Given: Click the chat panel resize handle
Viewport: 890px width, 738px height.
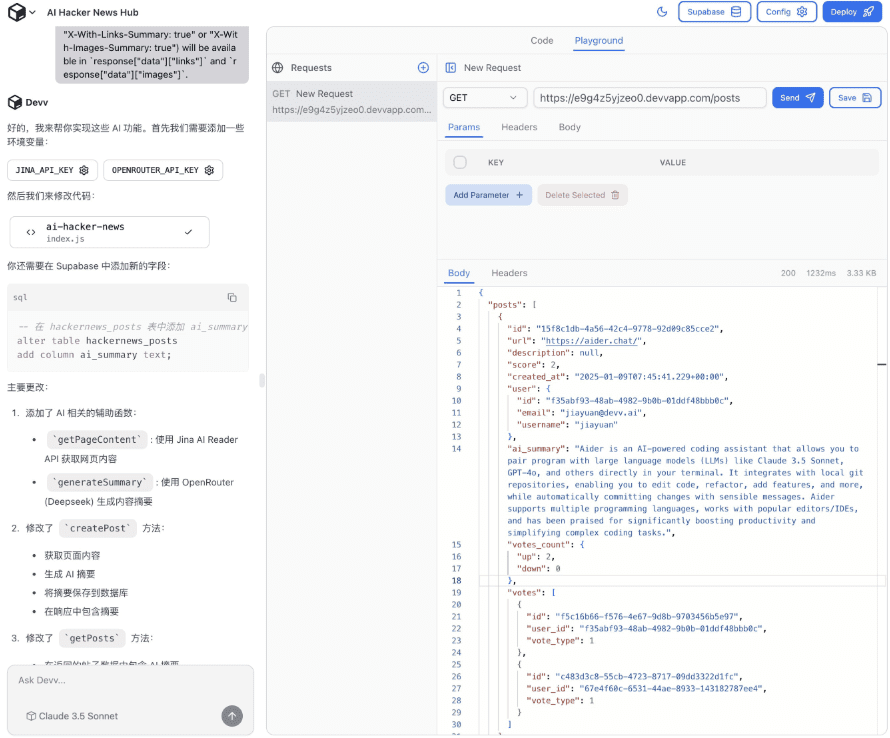Looking at the screenshot, I should coord(262,380).
